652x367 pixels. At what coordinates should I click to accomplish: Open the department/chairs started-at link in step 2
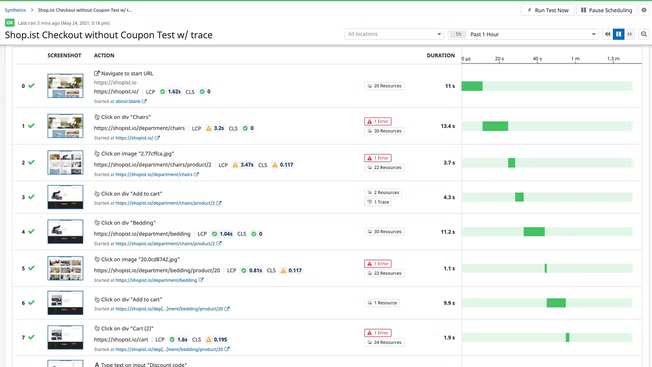(153, 174)
